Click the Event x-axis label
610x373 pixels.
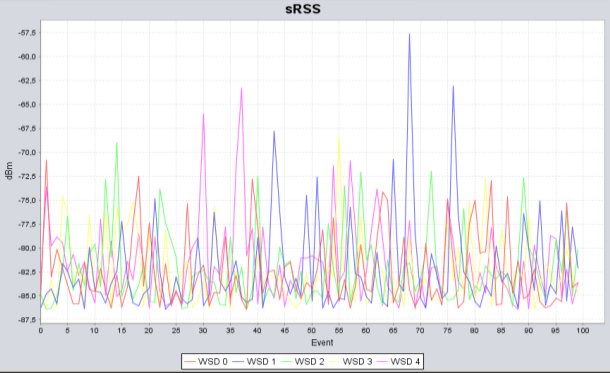tap(322, 343)
